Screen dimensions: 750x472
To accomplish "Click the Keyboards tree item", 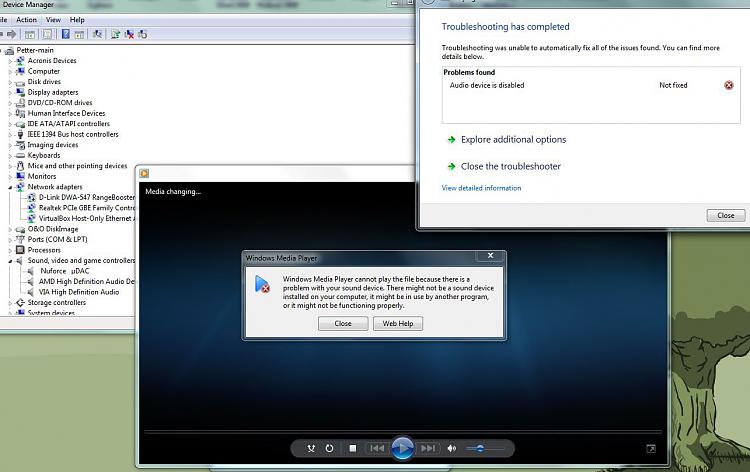I will click(x=44, y=155).
